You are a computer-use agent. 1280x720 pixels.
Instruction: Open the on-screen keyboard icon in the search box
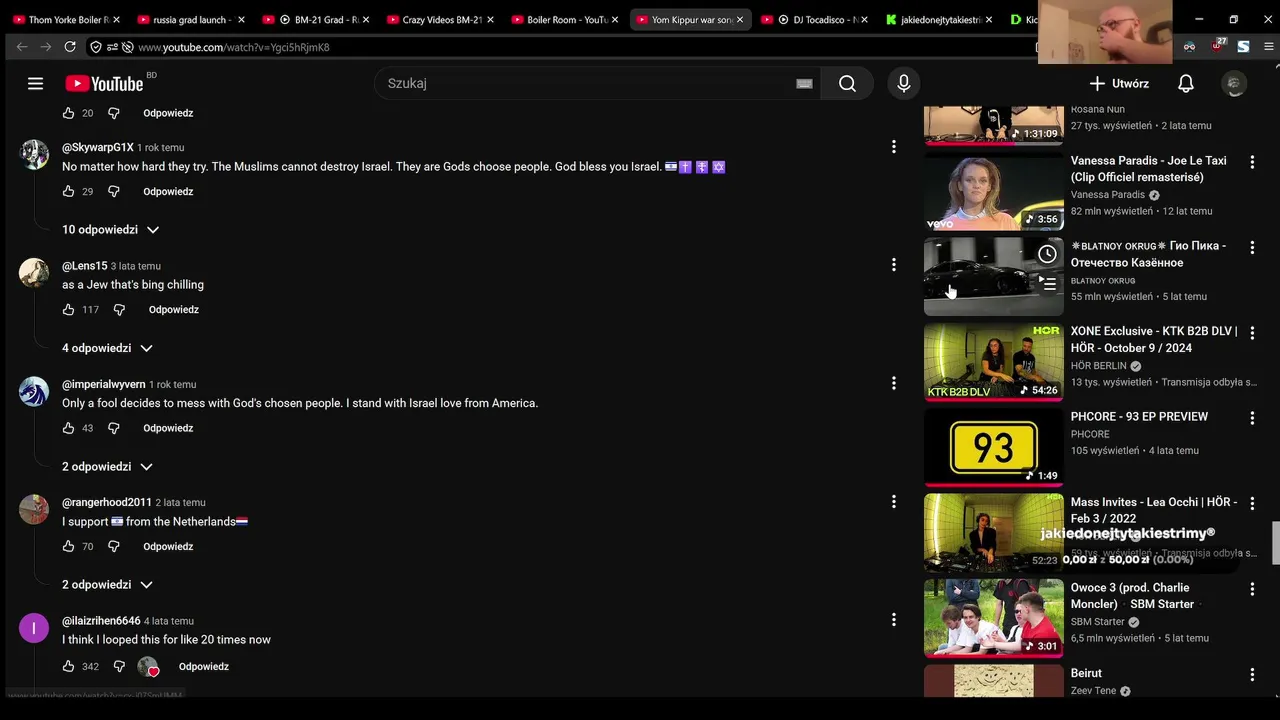(x=804, y=84)
